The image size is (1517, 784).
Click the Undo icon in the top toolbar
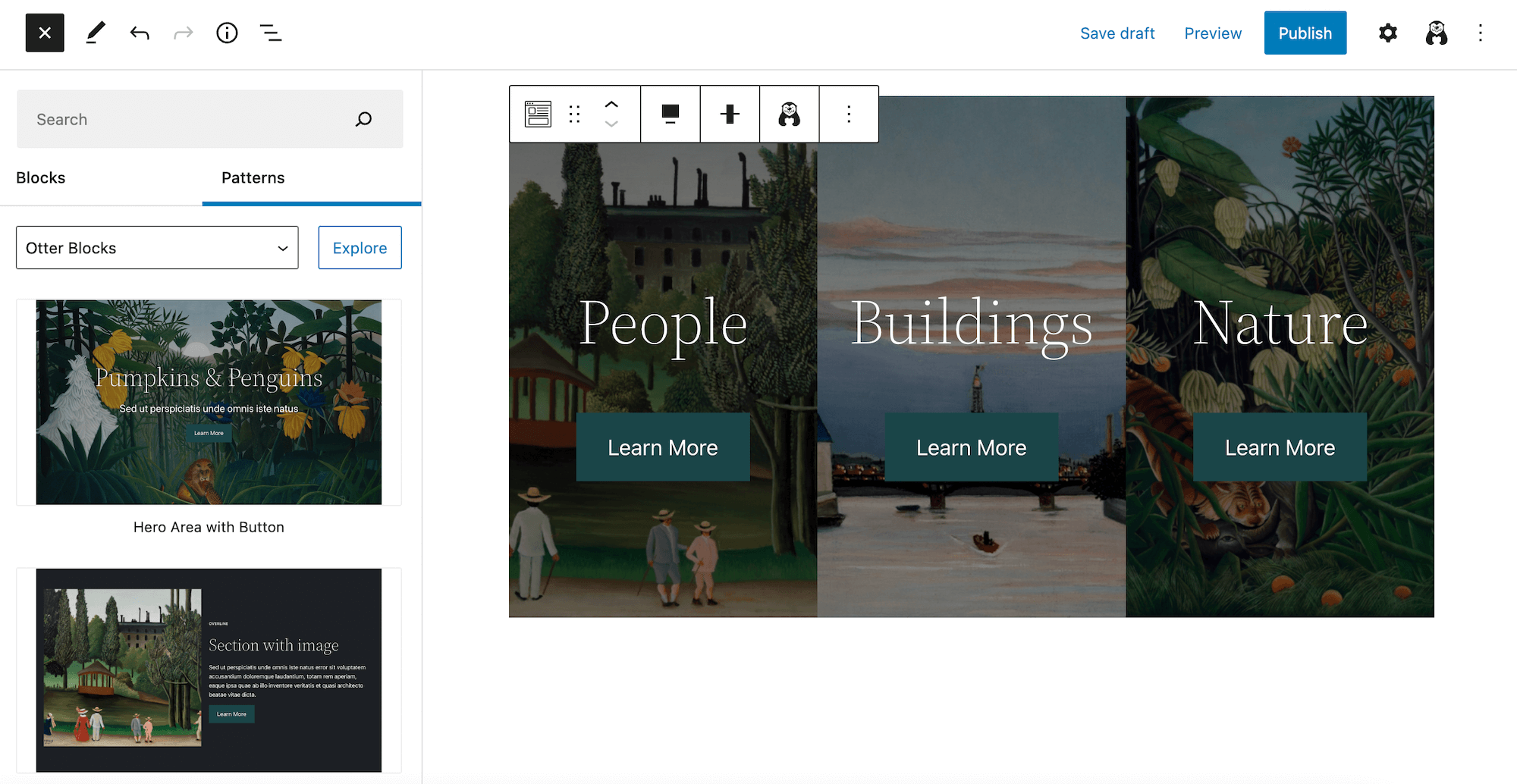[x=140, y=33]
